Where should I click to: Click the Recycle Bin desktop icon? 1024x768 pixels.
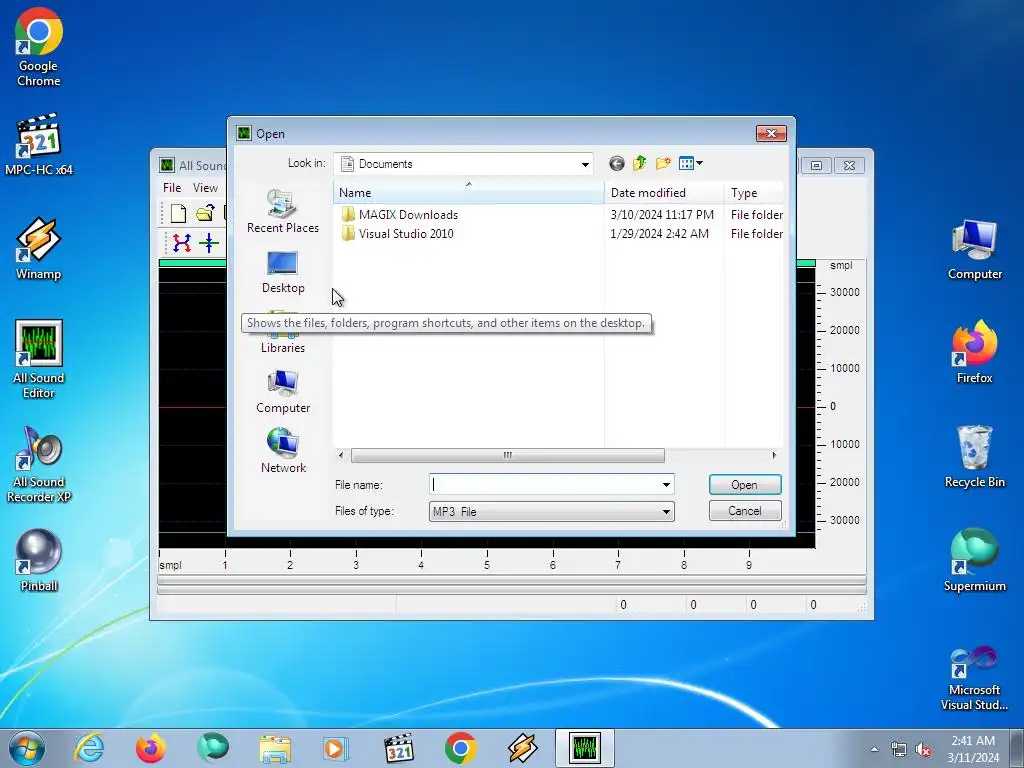pos(974,456)
